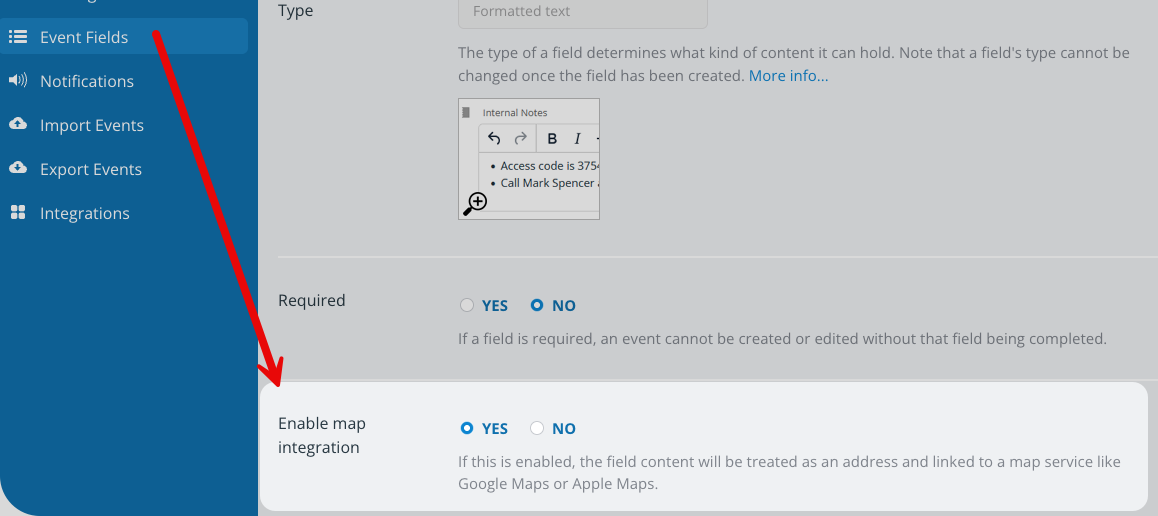The width and height of the screenshot is (1158, 516).
Task: Click the magnifier zoom icon on preview
Action: (475, 204)
